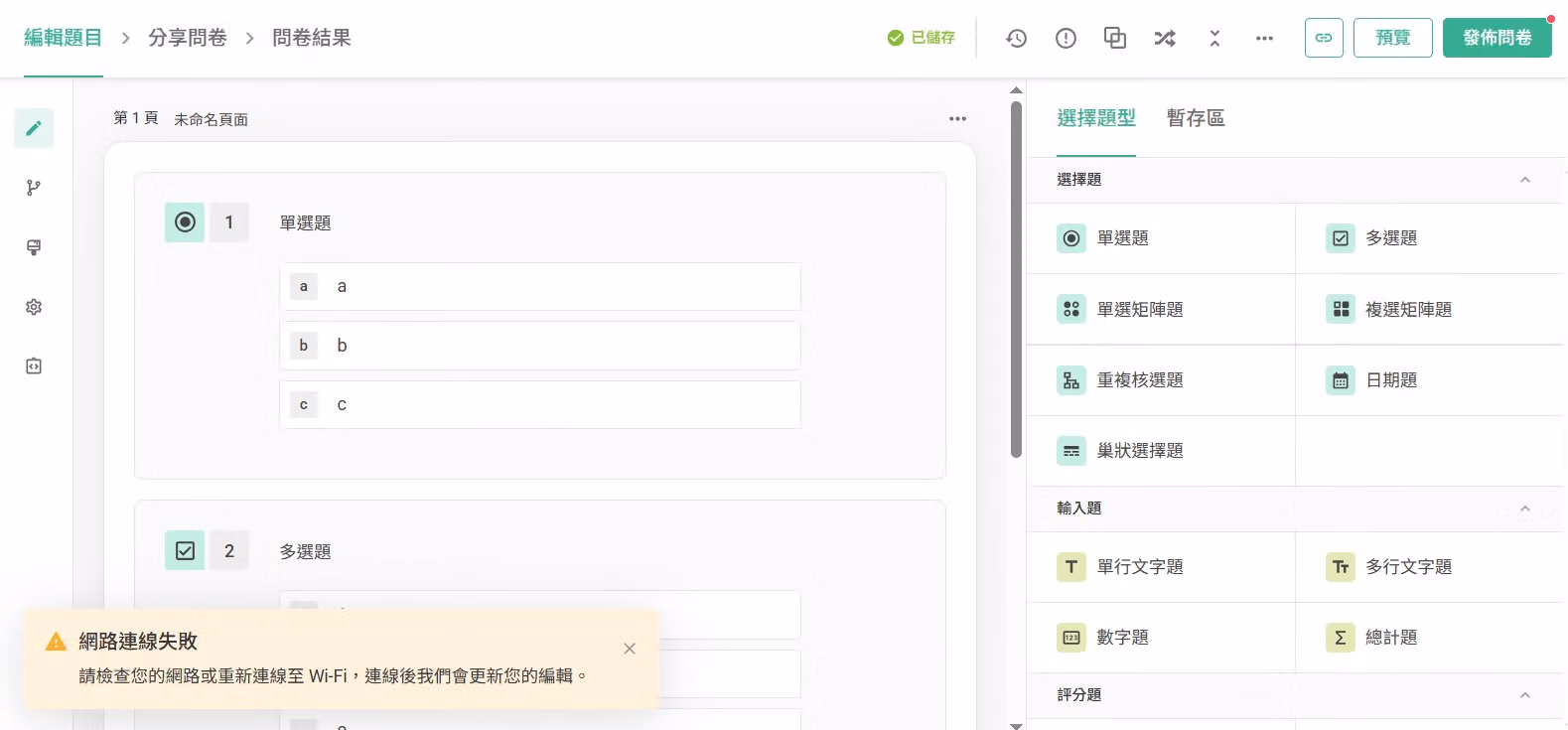Switch to the 選擇題型 tab
This screenshot has height=730, width=1568.
click(1096, 118)
